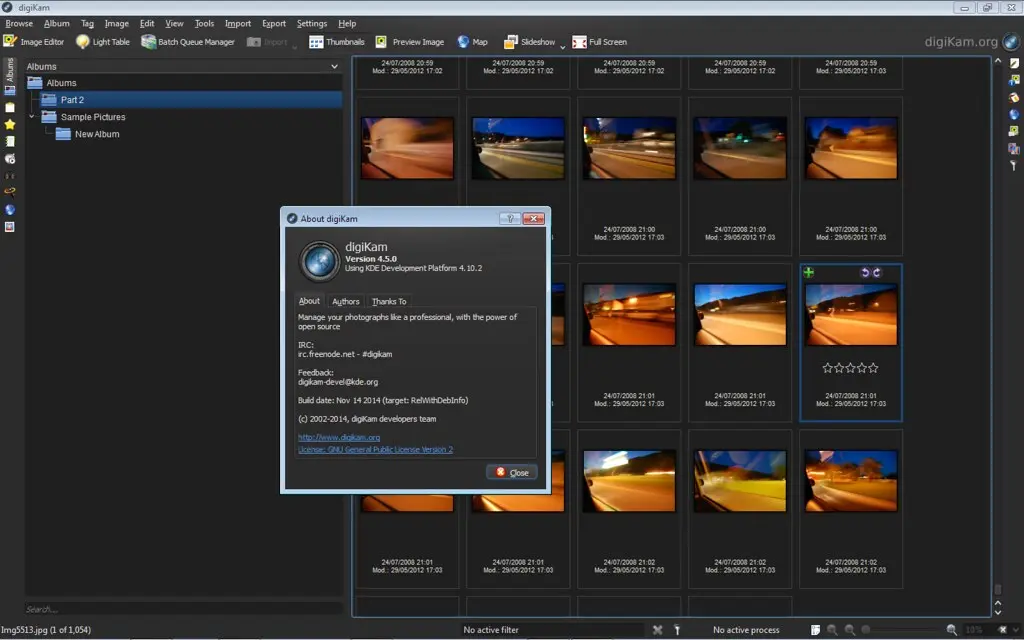The width and height of the screenshot is (1024, 640).
Task: Toggle the green pick label on the selected image
Action: tap(808, 272)
